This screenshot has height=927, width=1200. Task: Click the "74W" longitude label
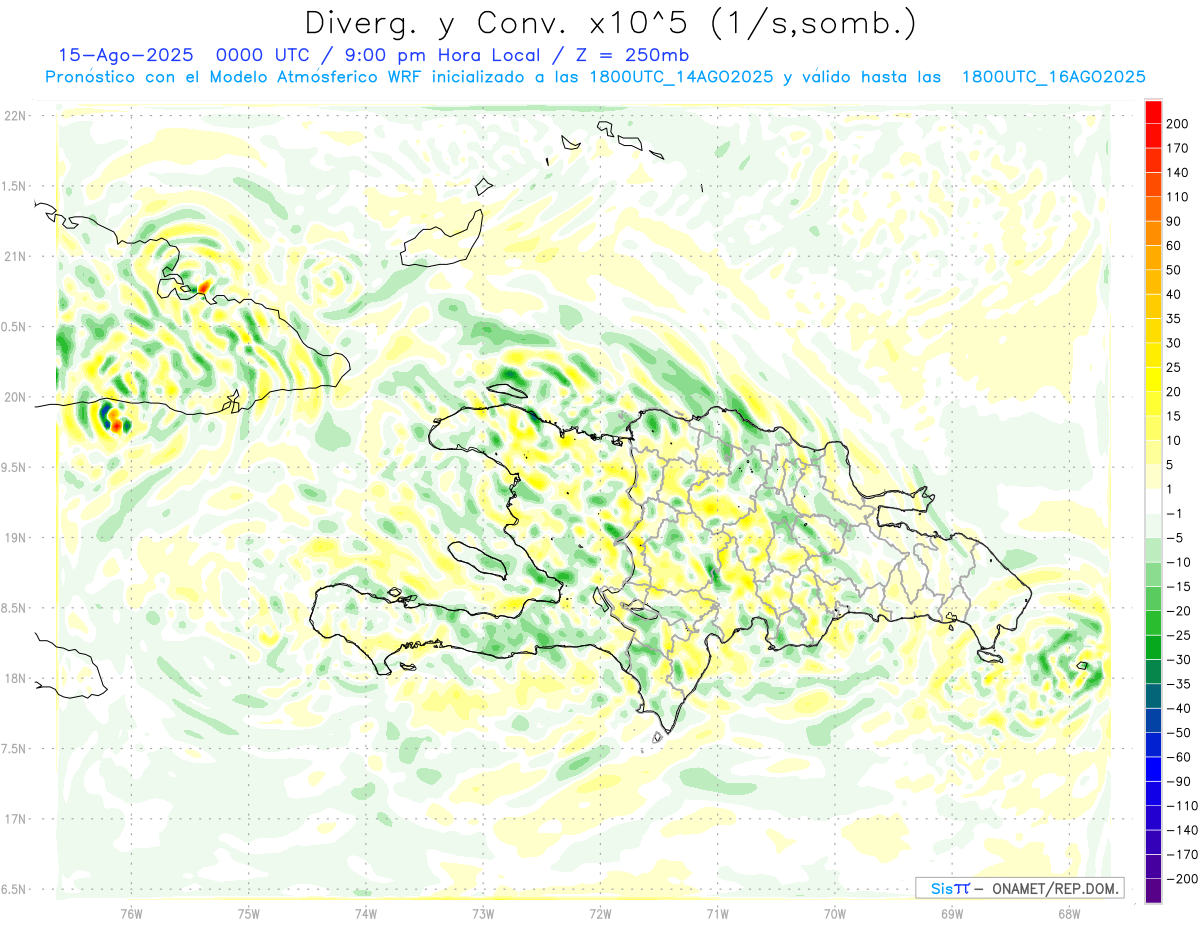click(365, 913)
